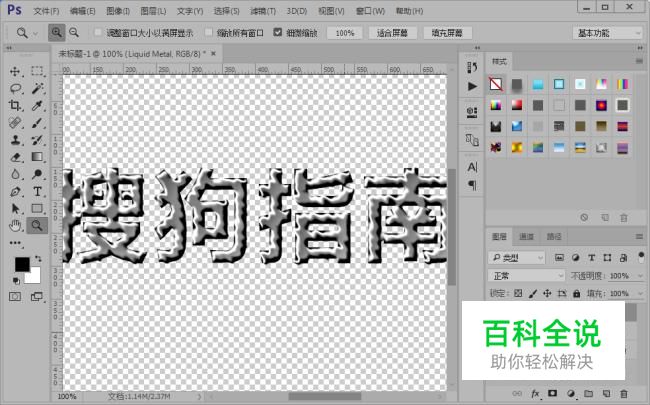Screen dimensions: 650x405
Task: Select the Brush tool
Action: (x=37, y=123)
